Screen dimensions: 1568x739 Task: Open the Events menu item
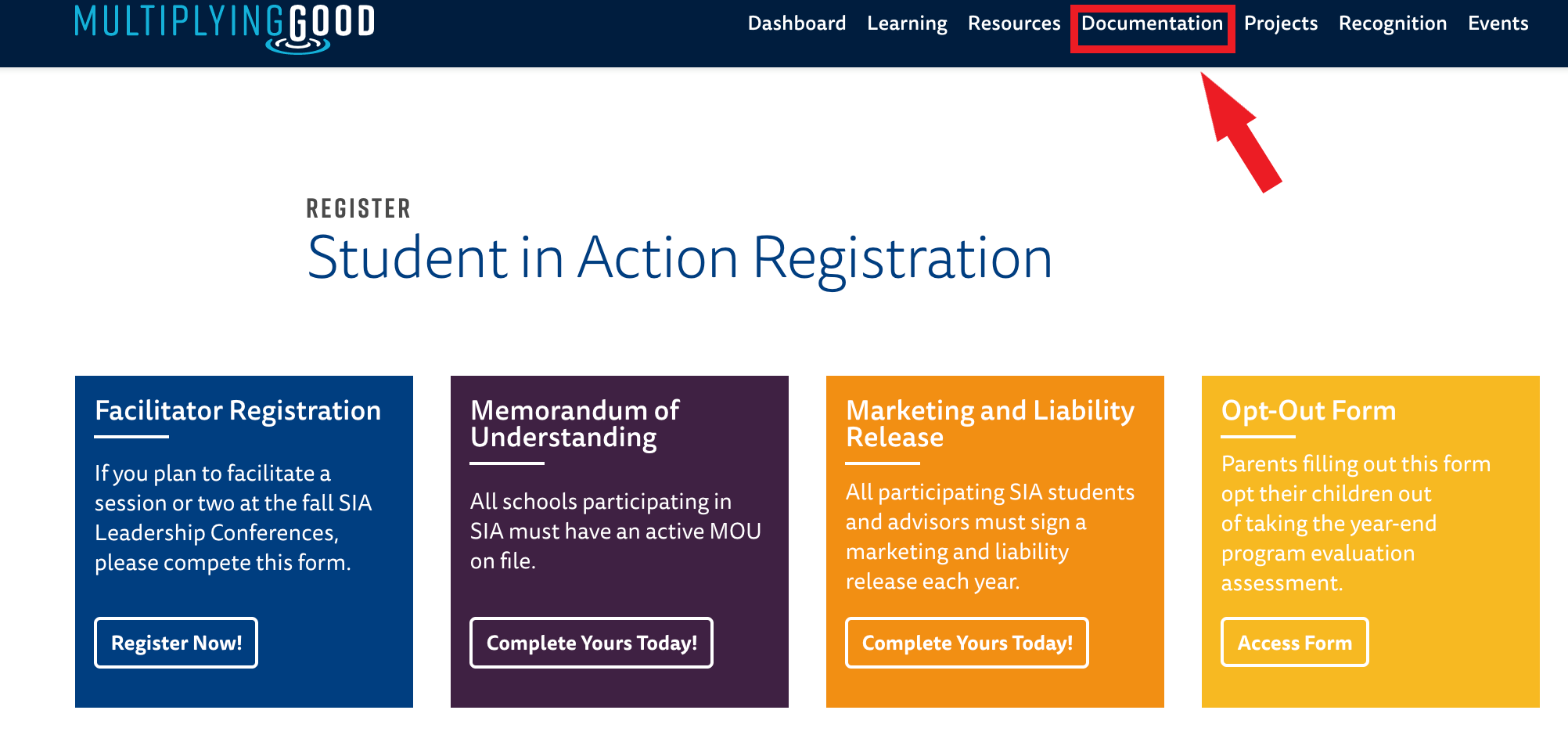[x=1498, y=23]
